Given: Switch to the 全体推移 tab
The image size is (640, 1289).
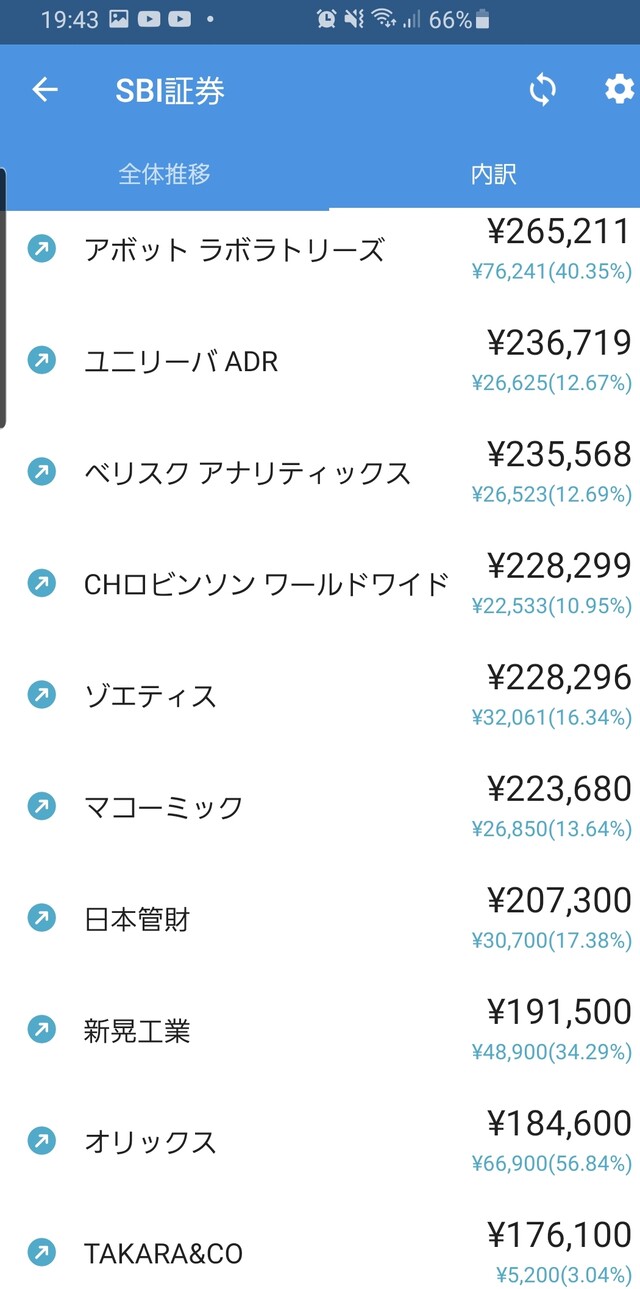Looking at the screenshot, I should click(164, 174).
